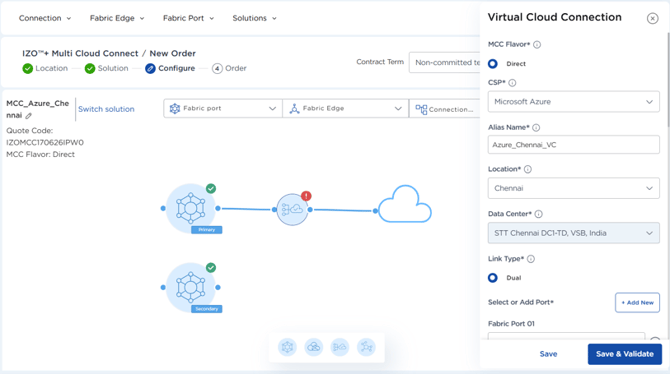Open the Connection menu
This screenshot has width=670, height=374.
45,18
